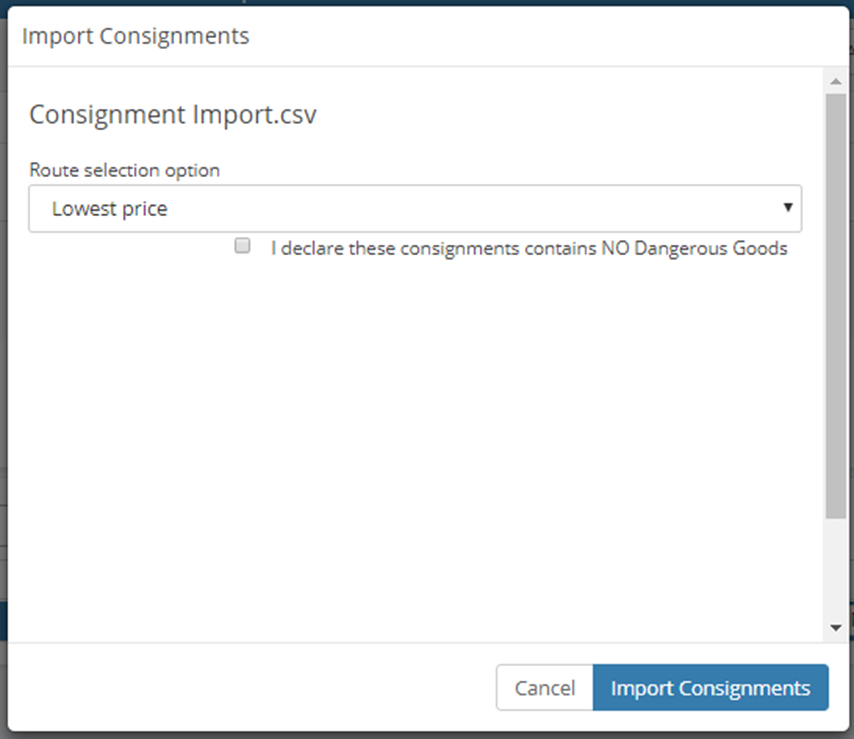
Task: Click the 'Consignment Import.csv' file name heading
Action: tap(173, 114)
